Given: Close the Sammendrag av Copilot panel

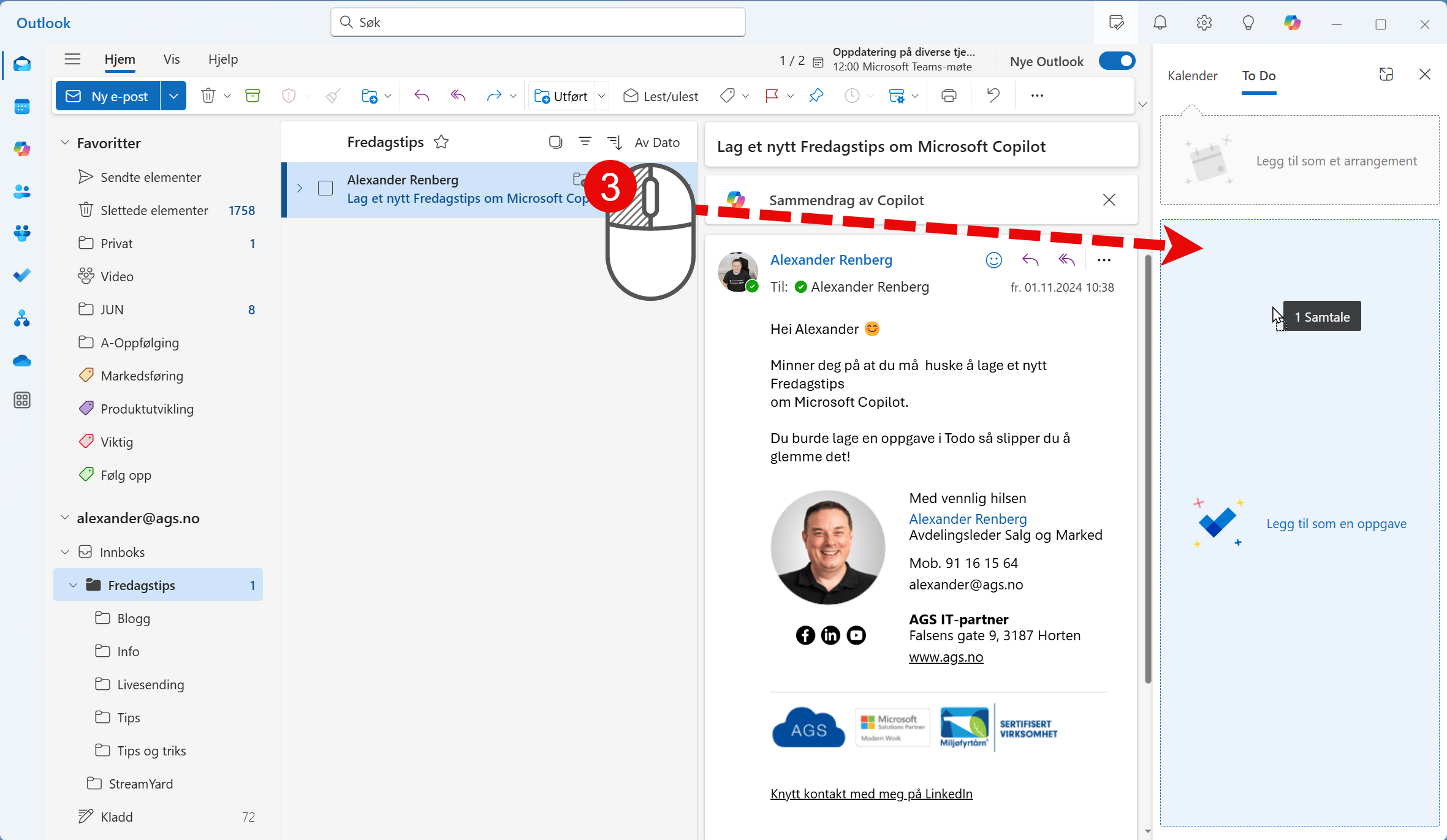Looking at the screenshot, I should (x=1109, y=200).
